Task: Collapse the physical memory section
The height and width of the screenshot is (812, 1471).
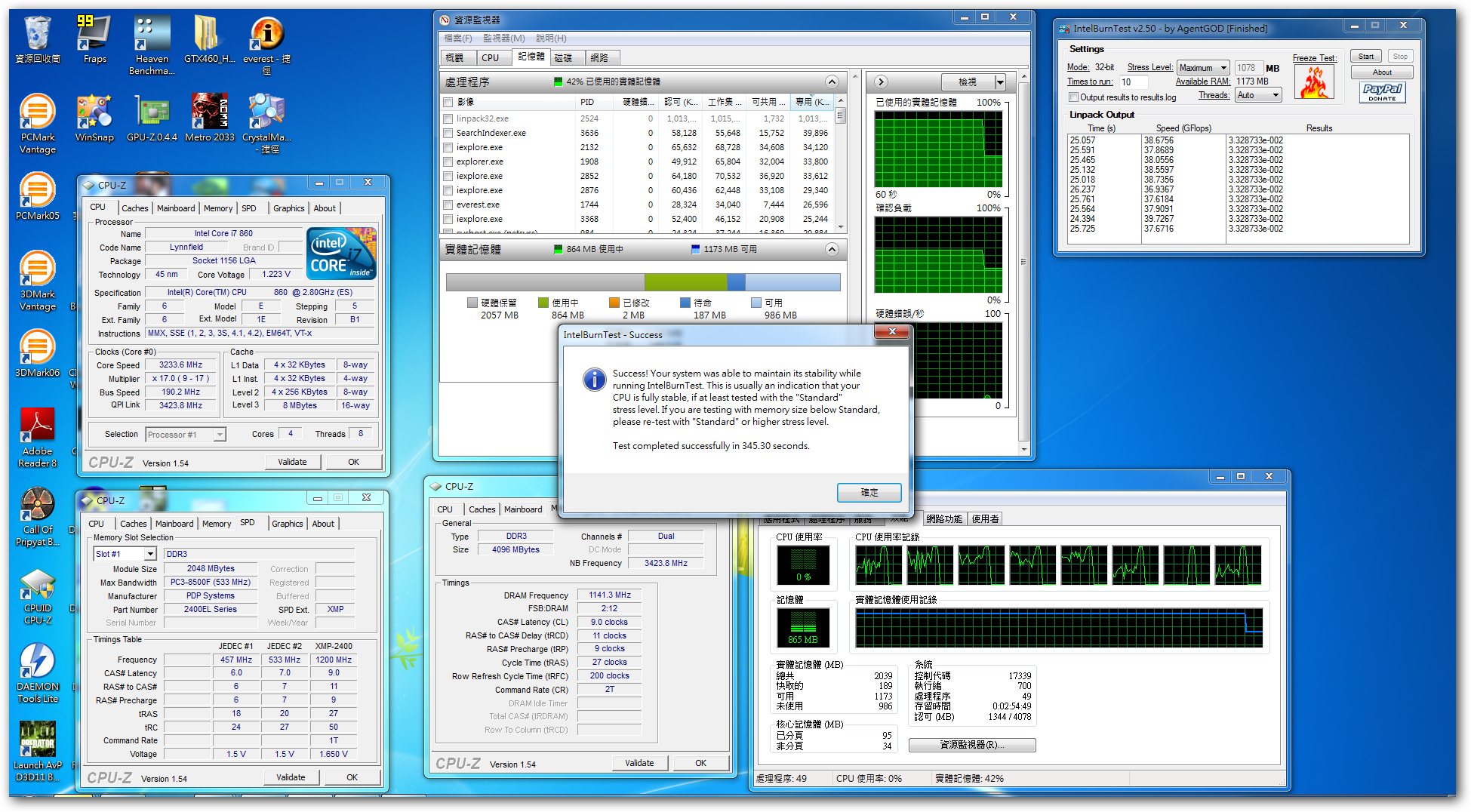Action: (832, 249)
